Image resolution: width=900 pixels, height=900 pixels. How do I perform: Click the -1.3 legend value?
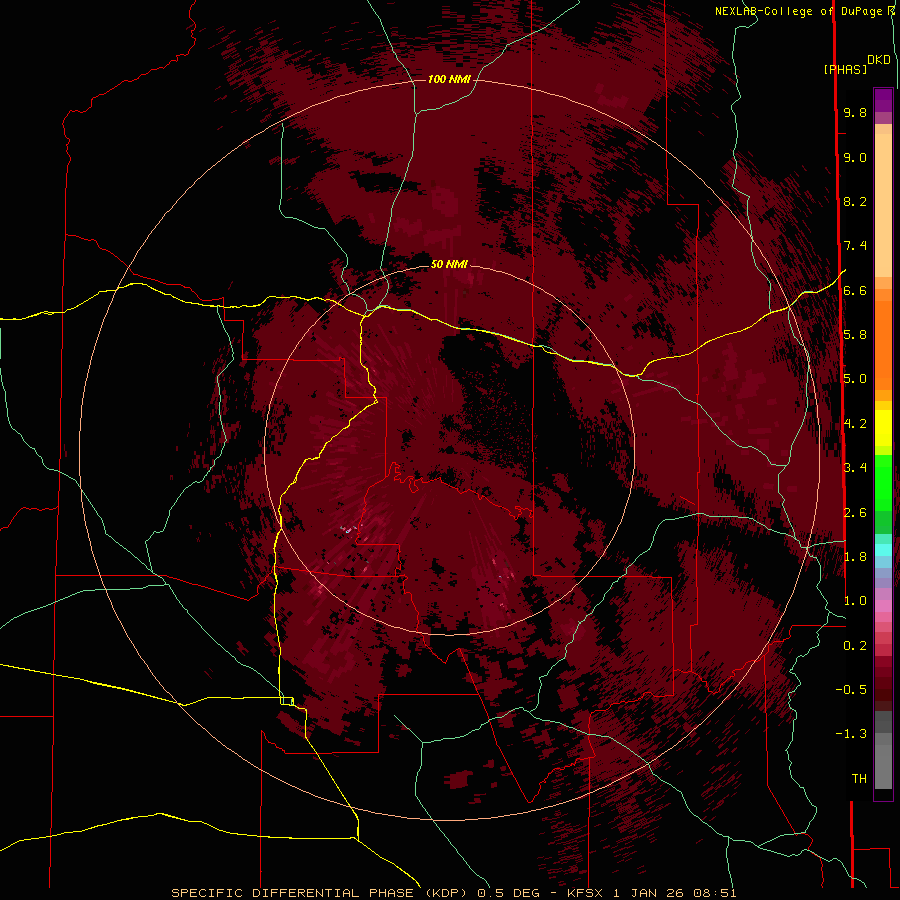pos(851,734)
